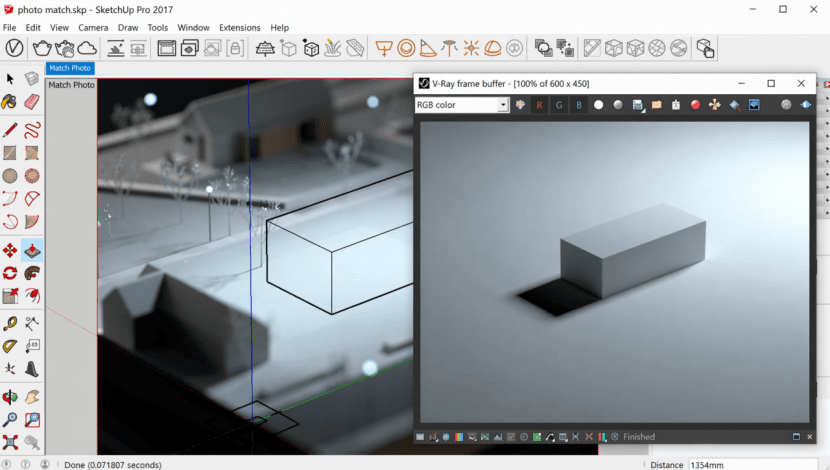Viewport: 830px width, 470px height.
Task: Toggle sRGB color correction in frame buffer
Action: [550, 437]
